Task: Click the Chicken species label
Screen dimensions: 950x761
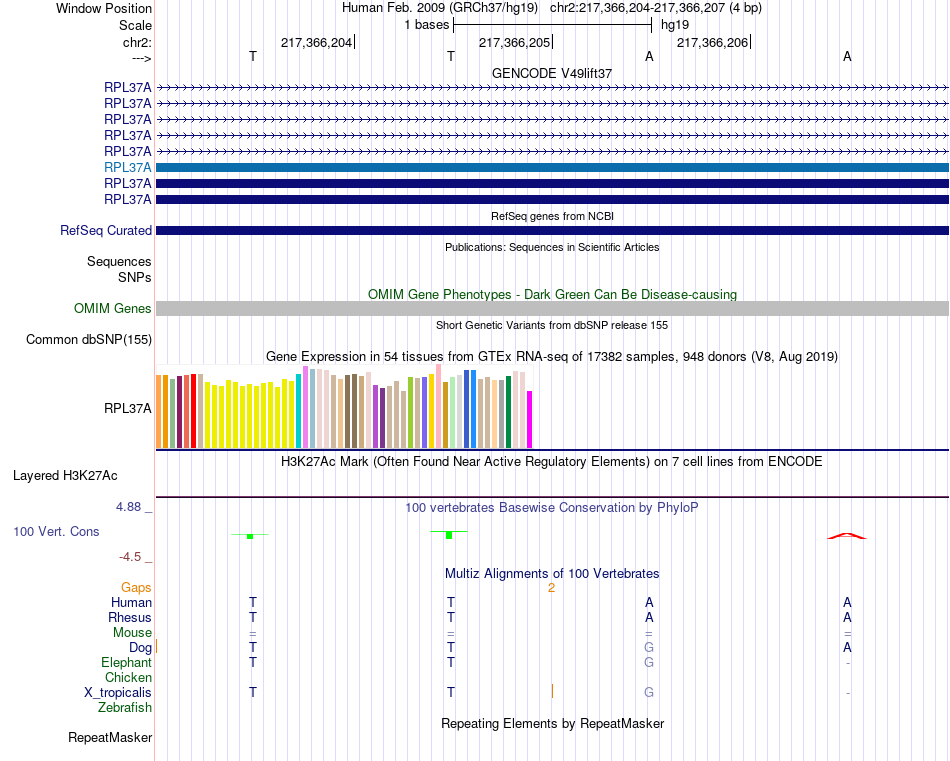Action: pos(128,677)
